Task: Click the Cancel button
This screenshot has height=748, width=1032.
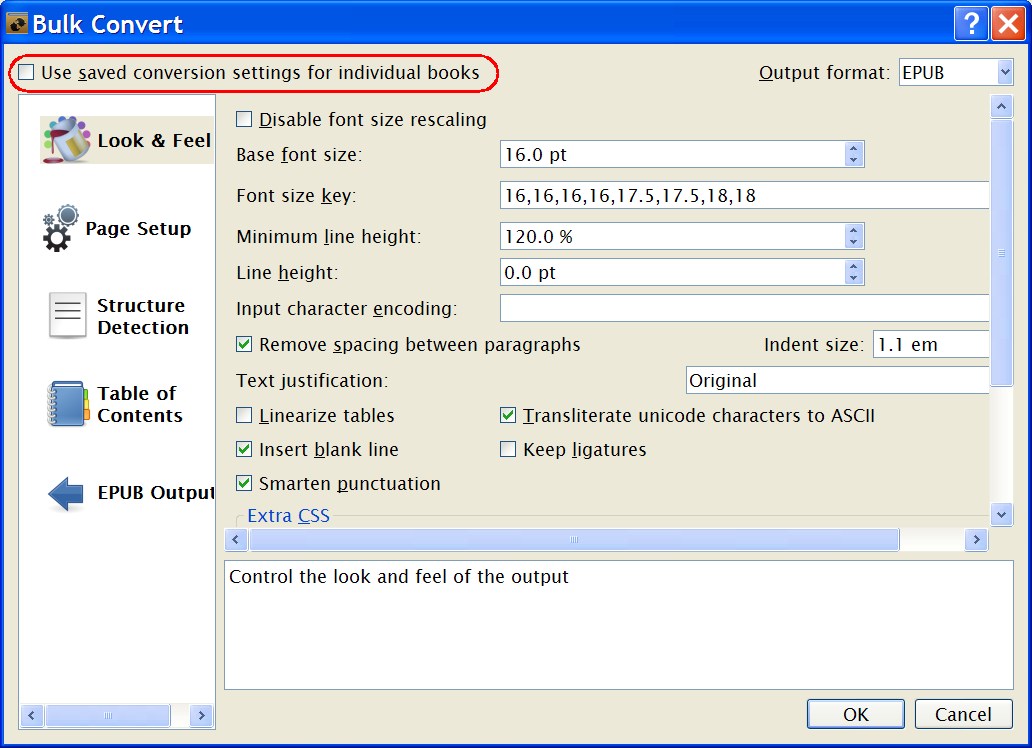Action: [x=963, y=714]
